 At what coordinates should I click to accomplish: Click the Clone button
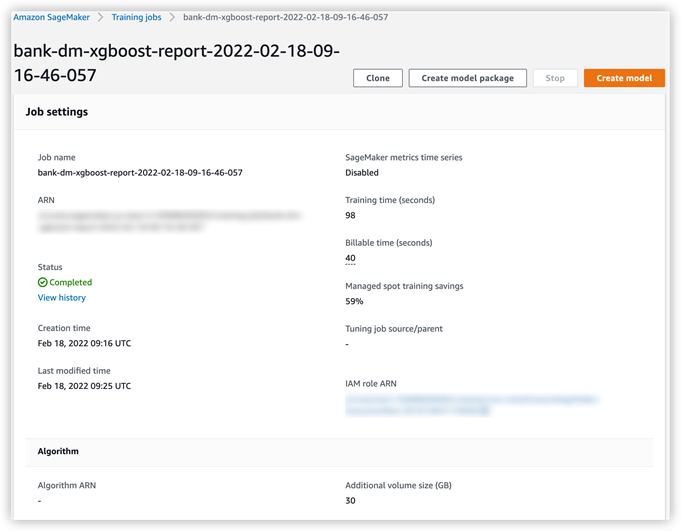coord(378,78)
